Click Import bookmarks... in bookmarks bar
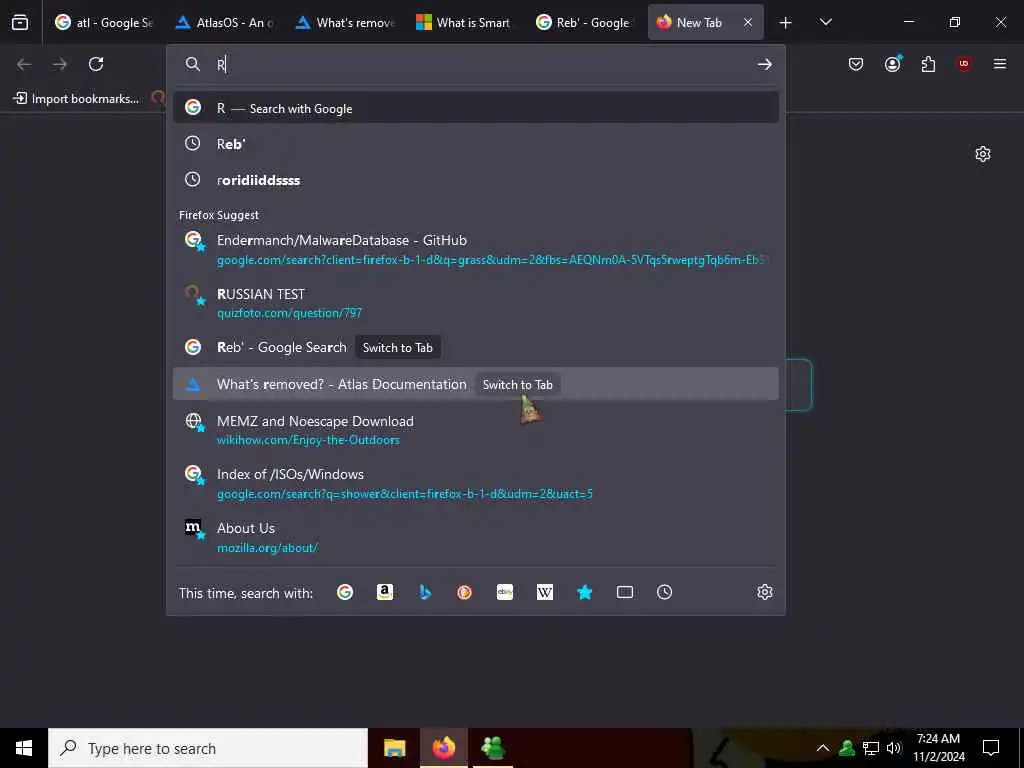 click(x=76, y=99)
